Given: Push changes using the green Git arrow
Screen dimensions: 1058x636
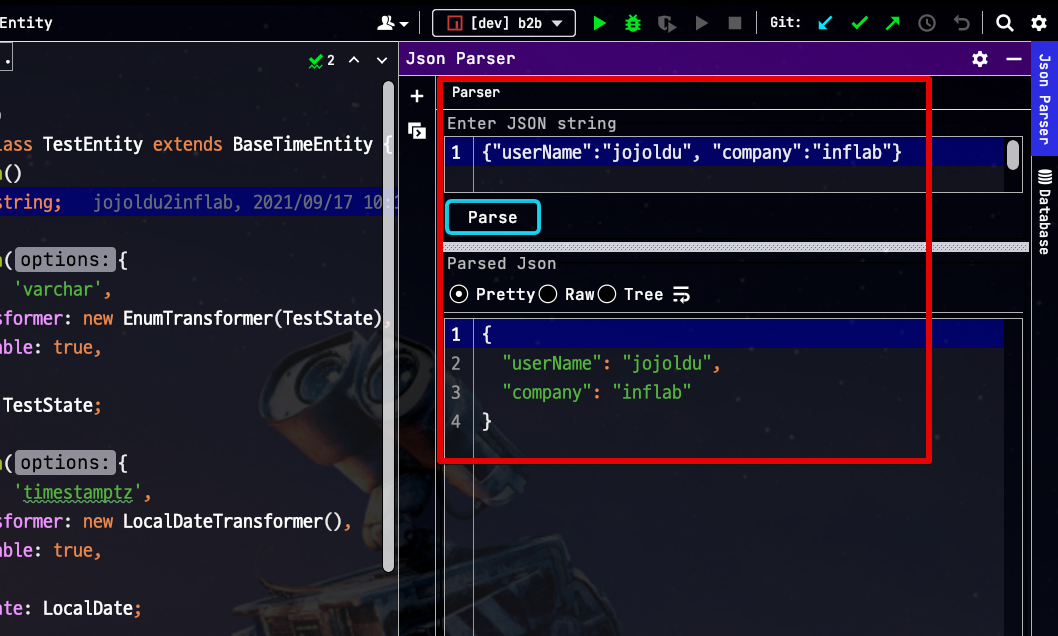Looking at the screenshot, I should tap(891, 22).
